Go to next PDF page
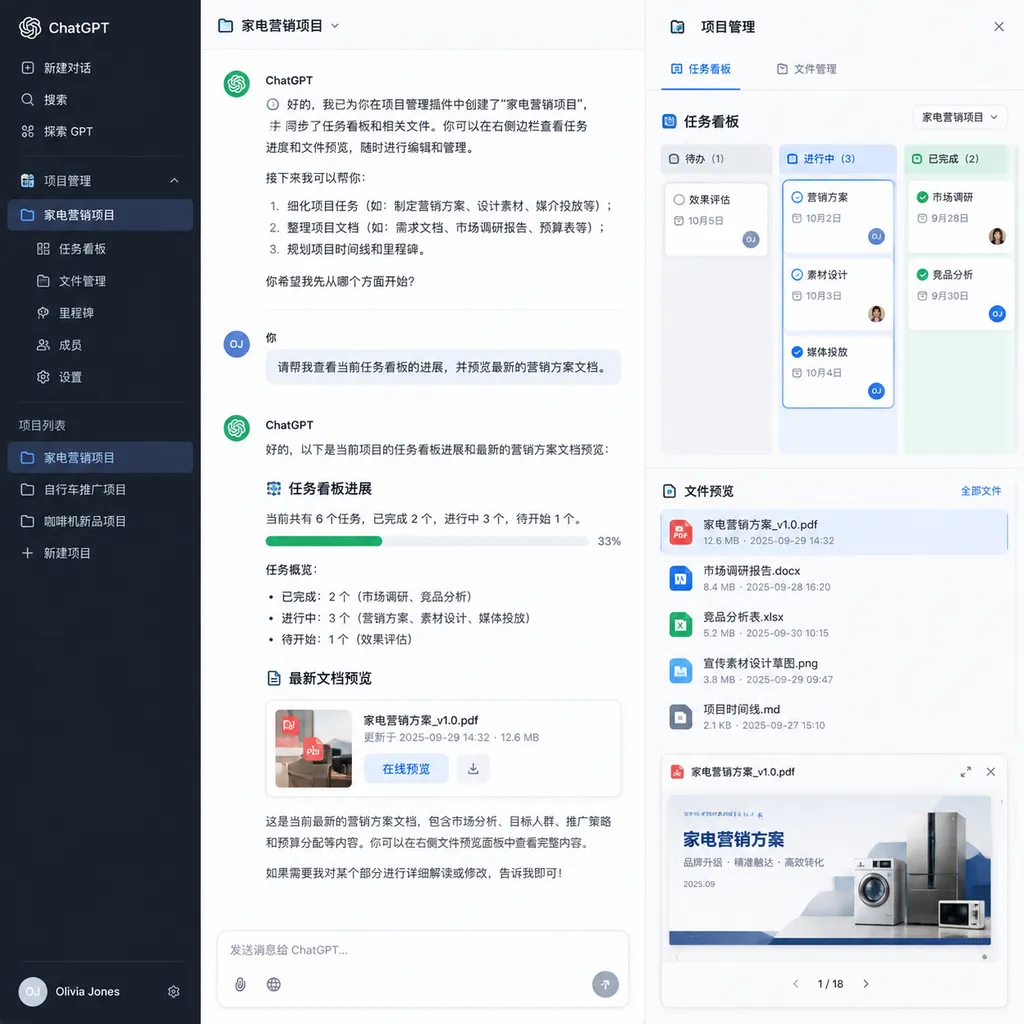 coord(865,984)
